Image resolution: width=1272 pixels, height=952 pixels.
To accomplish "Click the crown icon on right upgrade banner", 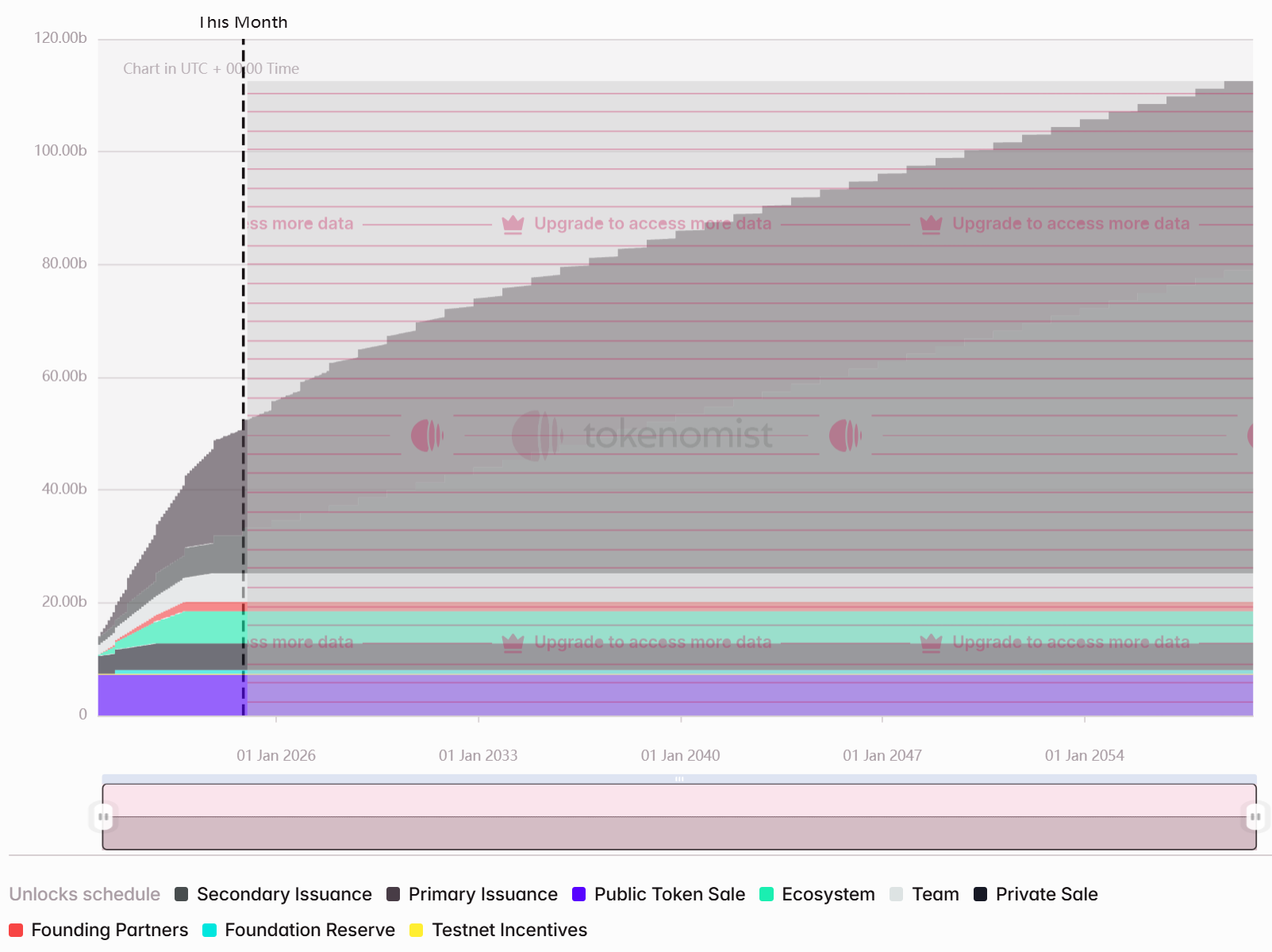I will 932,225.
